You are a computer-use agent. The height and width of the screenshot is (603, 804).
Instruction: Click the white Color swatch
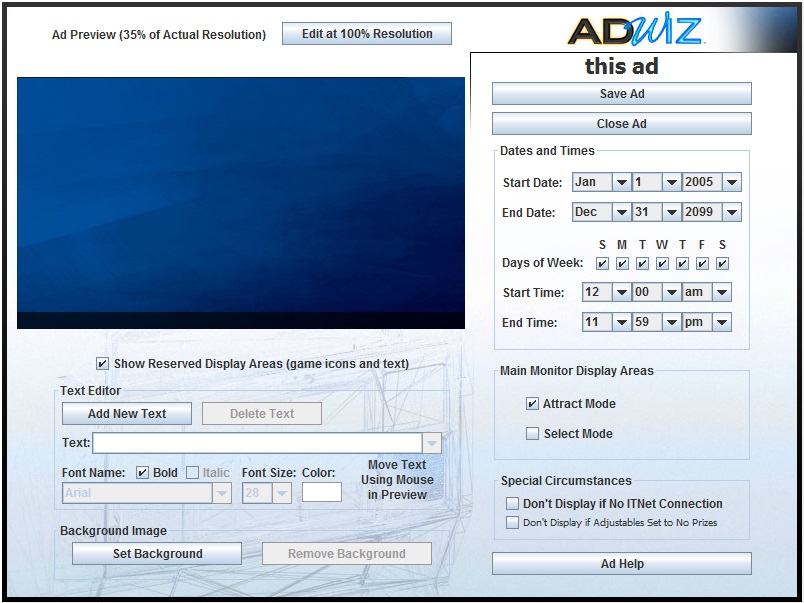(321, 492)
